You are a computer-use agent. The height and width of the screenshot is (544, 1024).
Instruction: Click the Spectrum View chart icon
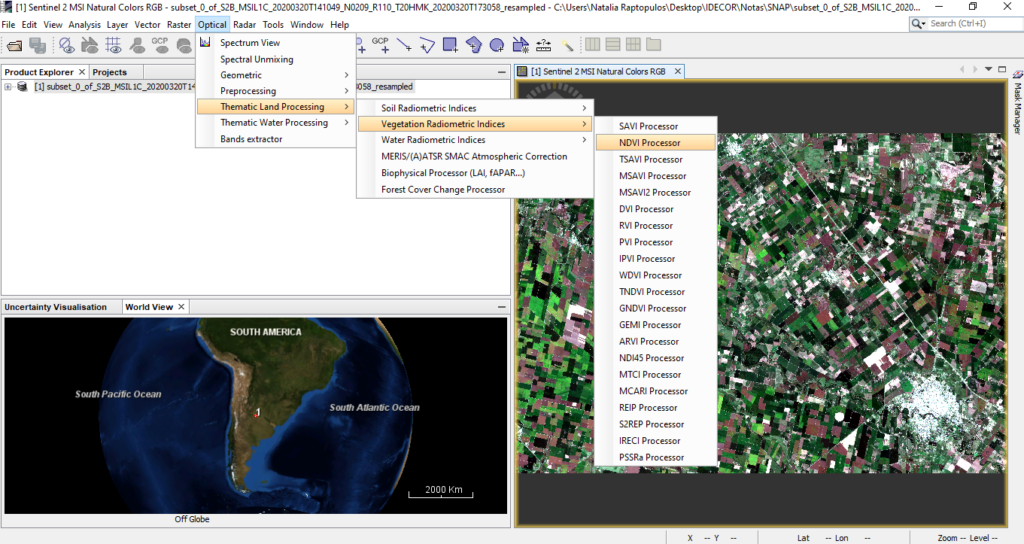[x=205, y=42]
